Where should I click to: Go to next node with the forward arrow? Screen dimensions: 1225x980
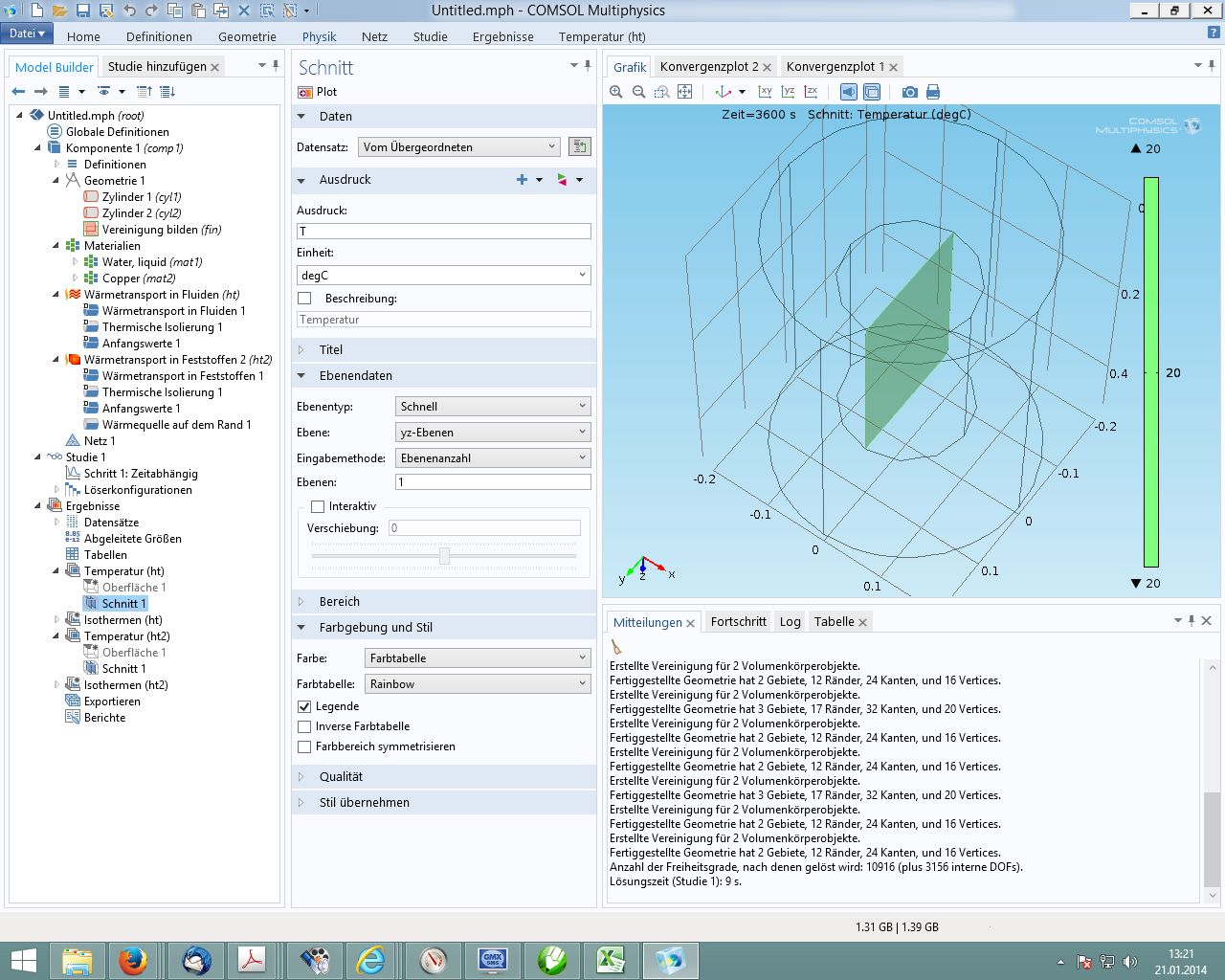[40, 92]
